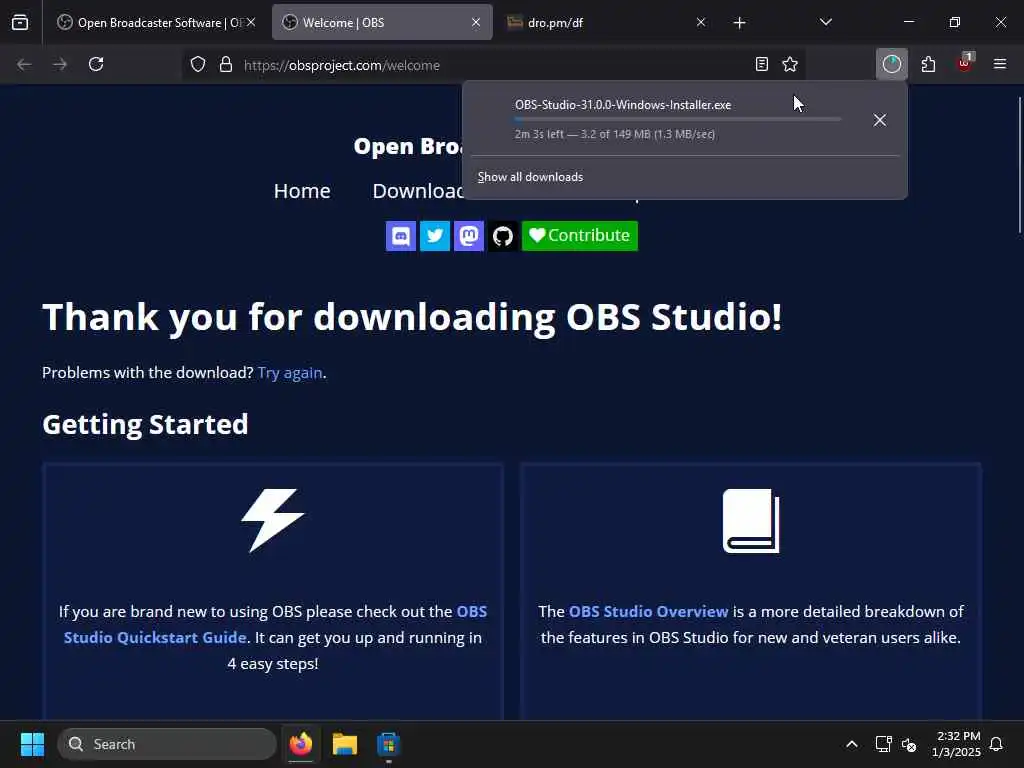Bookmark this page with star icon
This screenshot has height=768, width=1024.
pos(790,64)
